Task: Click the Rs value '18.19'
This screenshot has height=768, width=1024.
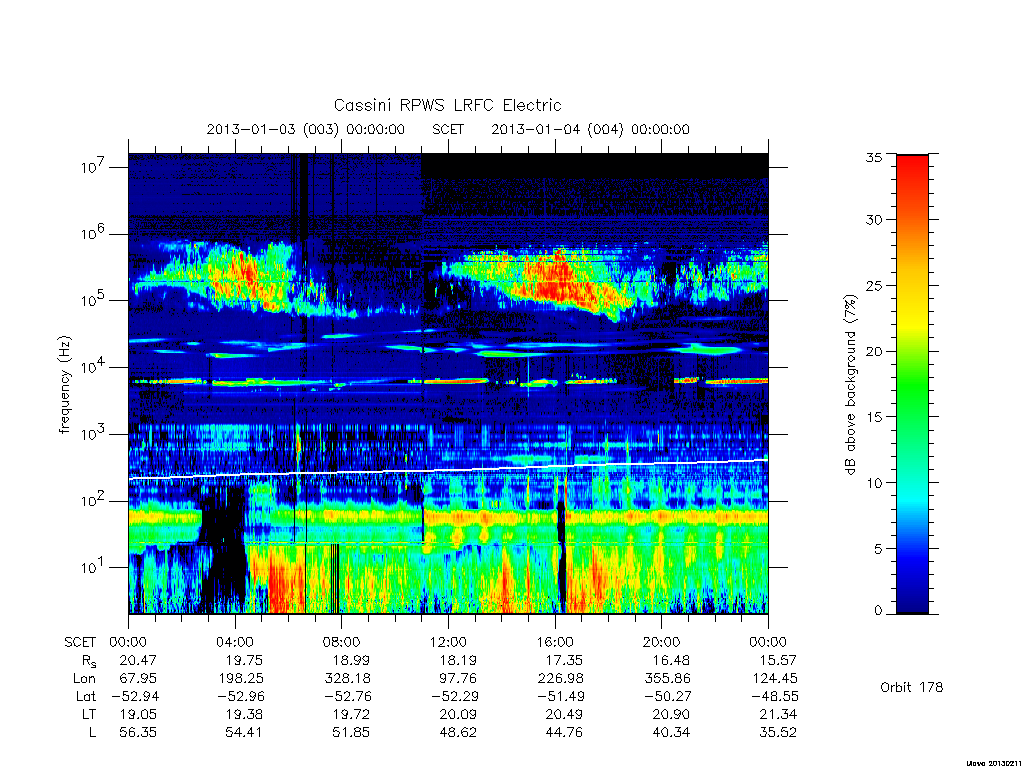Action: 458,660
